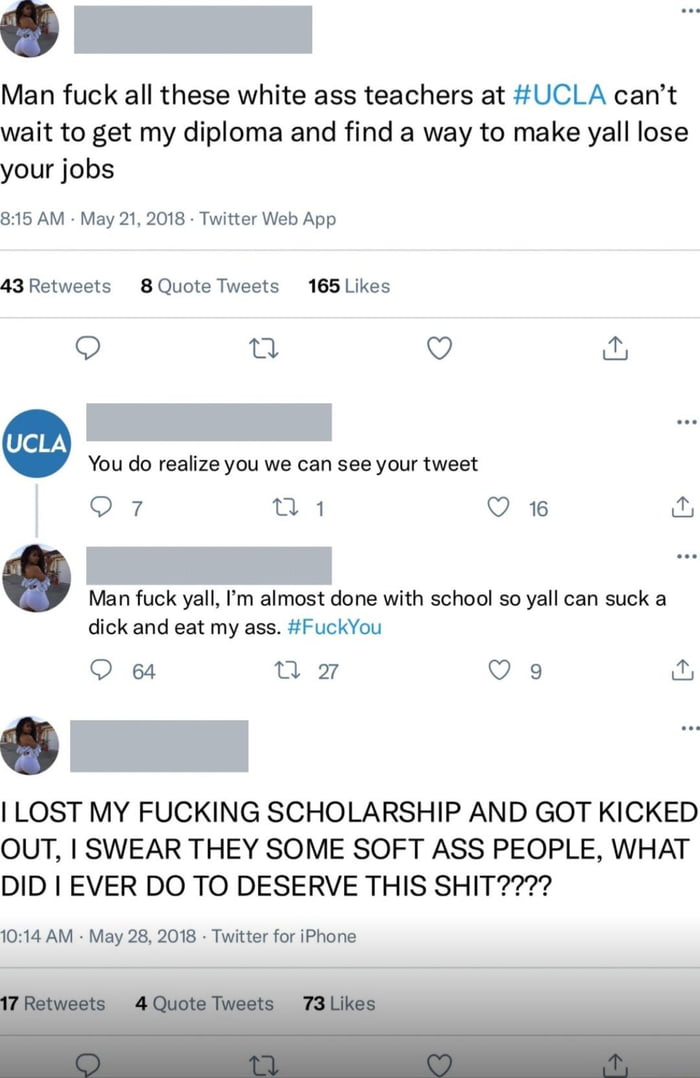View the 165 Likes list
Viewport: 700px width, 1078px height.
point(348,286)
